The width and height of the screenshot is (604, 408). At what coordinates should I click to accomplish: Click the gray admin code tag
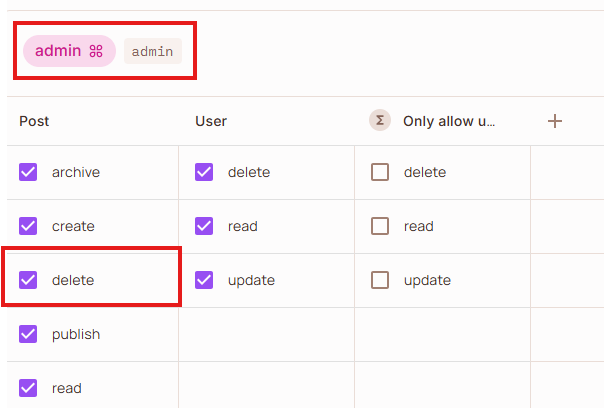(x=153, y=51)
